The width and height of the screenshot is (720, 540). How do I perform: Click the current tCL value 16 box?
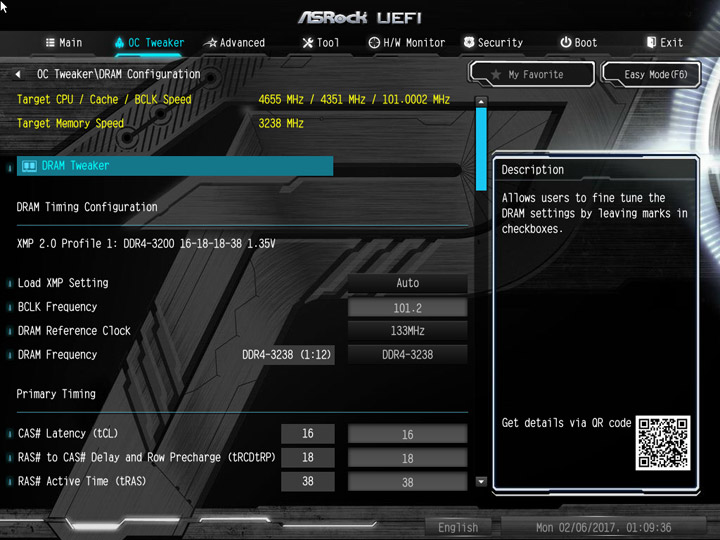(308, 433)
